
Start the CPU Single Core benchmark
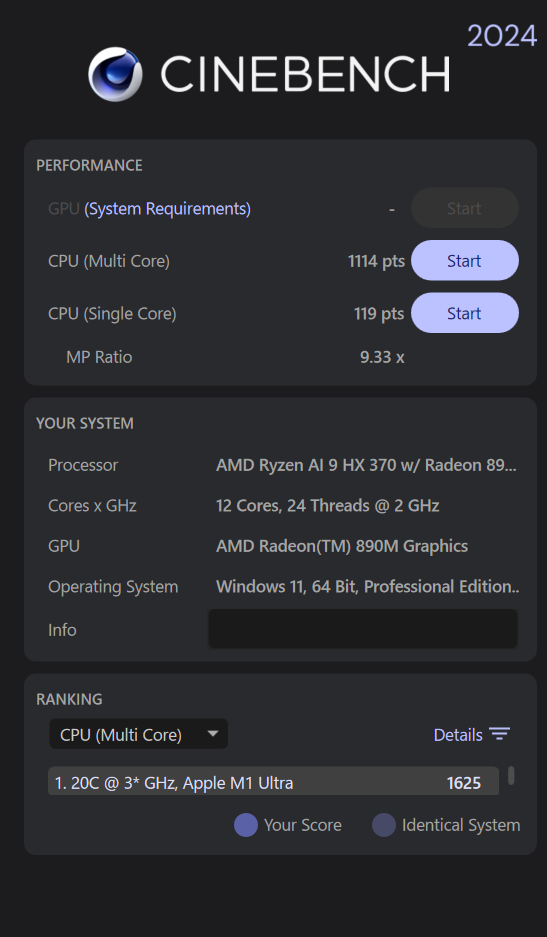click(465, 313)
